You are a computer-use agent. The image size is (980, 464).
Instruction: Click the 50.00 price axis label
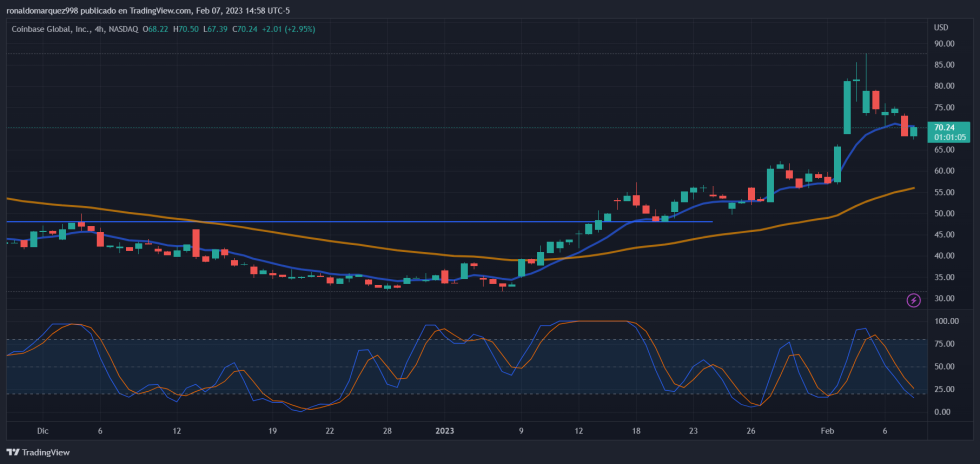(x=944, y=214)
